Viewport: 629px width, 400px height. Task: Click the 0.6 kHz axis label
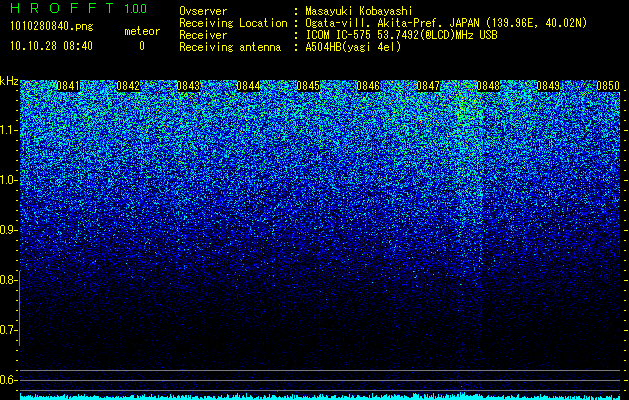pos(8,380)
